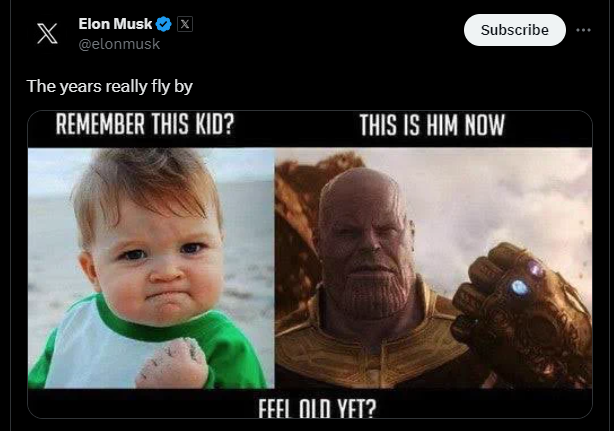Open the three-dot more options menu

tap(584, 30)
